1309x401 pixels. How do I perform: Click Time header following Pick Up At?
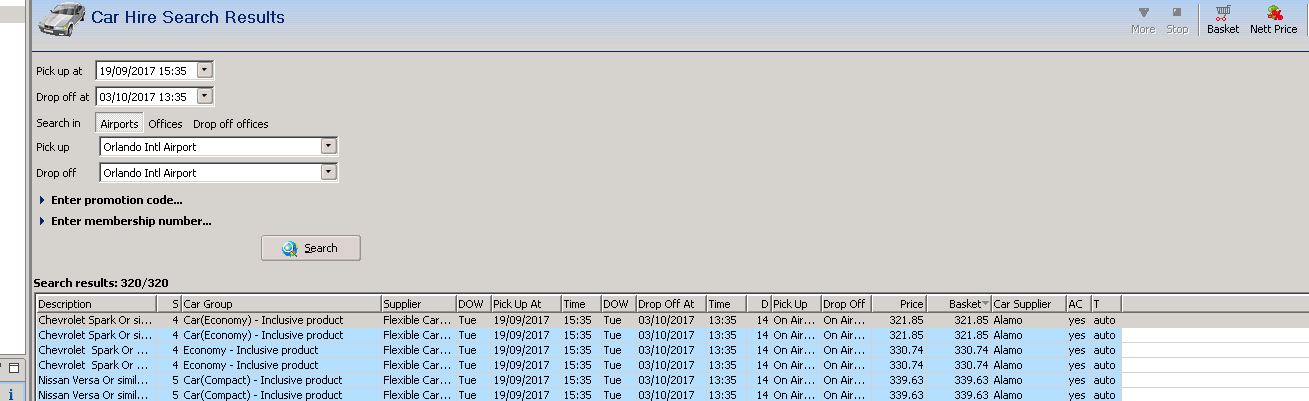pos(580,304)
